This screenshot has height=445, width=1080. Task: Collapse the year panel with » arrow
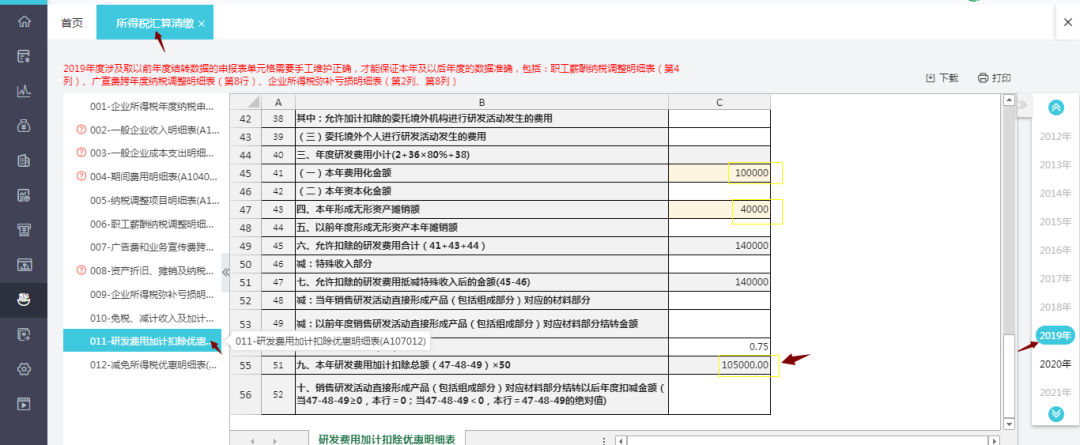pos(1023,104)
